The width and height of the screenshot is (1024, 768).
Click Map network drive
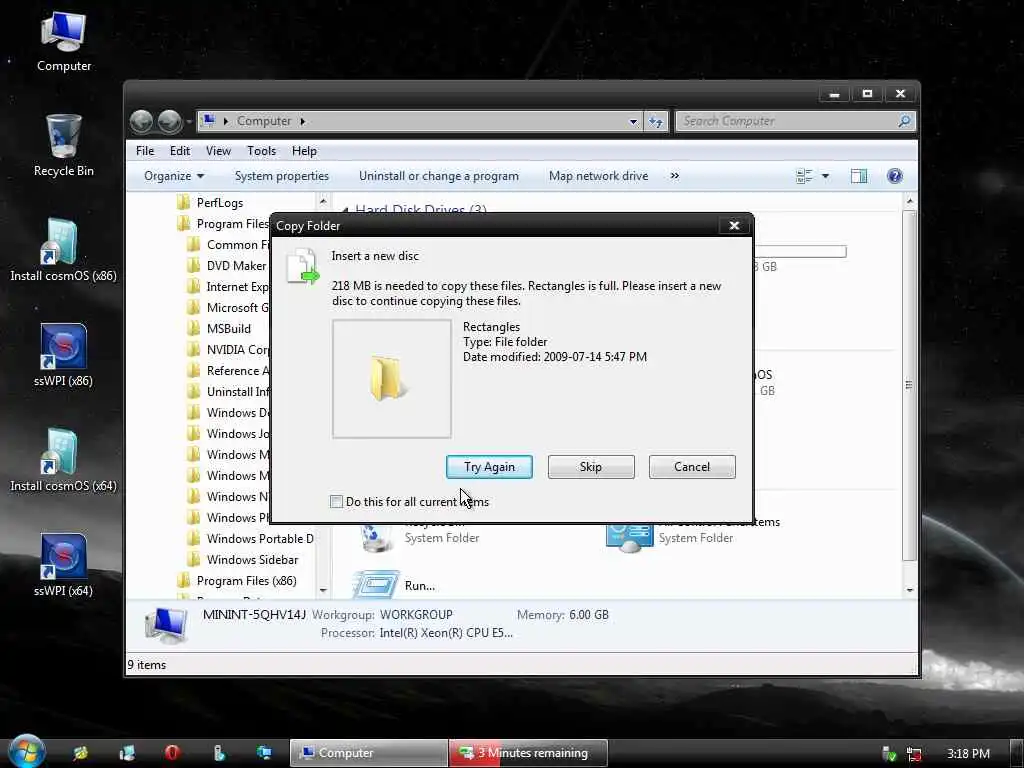598,176
